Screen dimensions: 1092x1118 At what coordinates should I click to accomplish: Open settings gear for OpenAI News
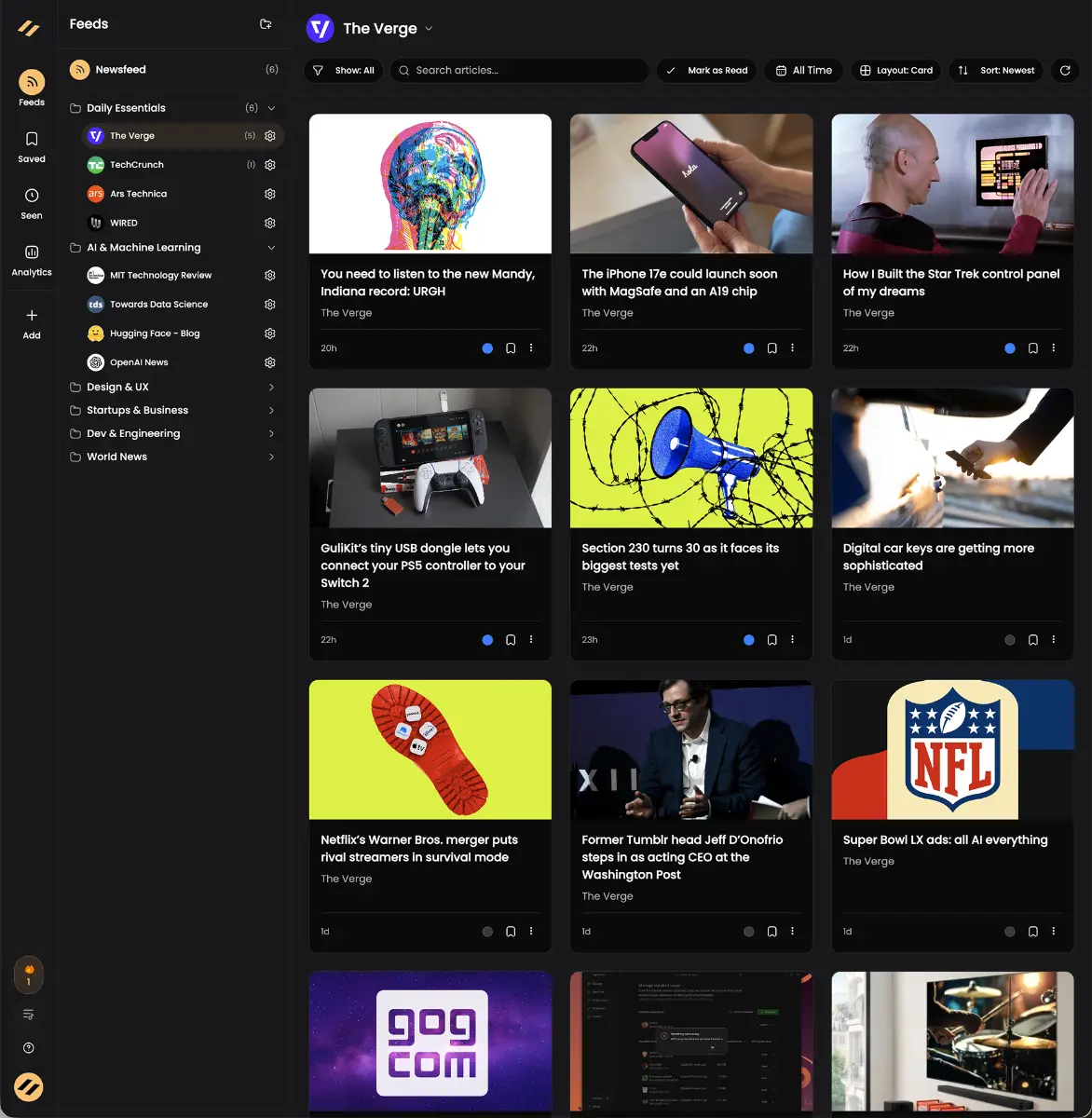point(270,362)
